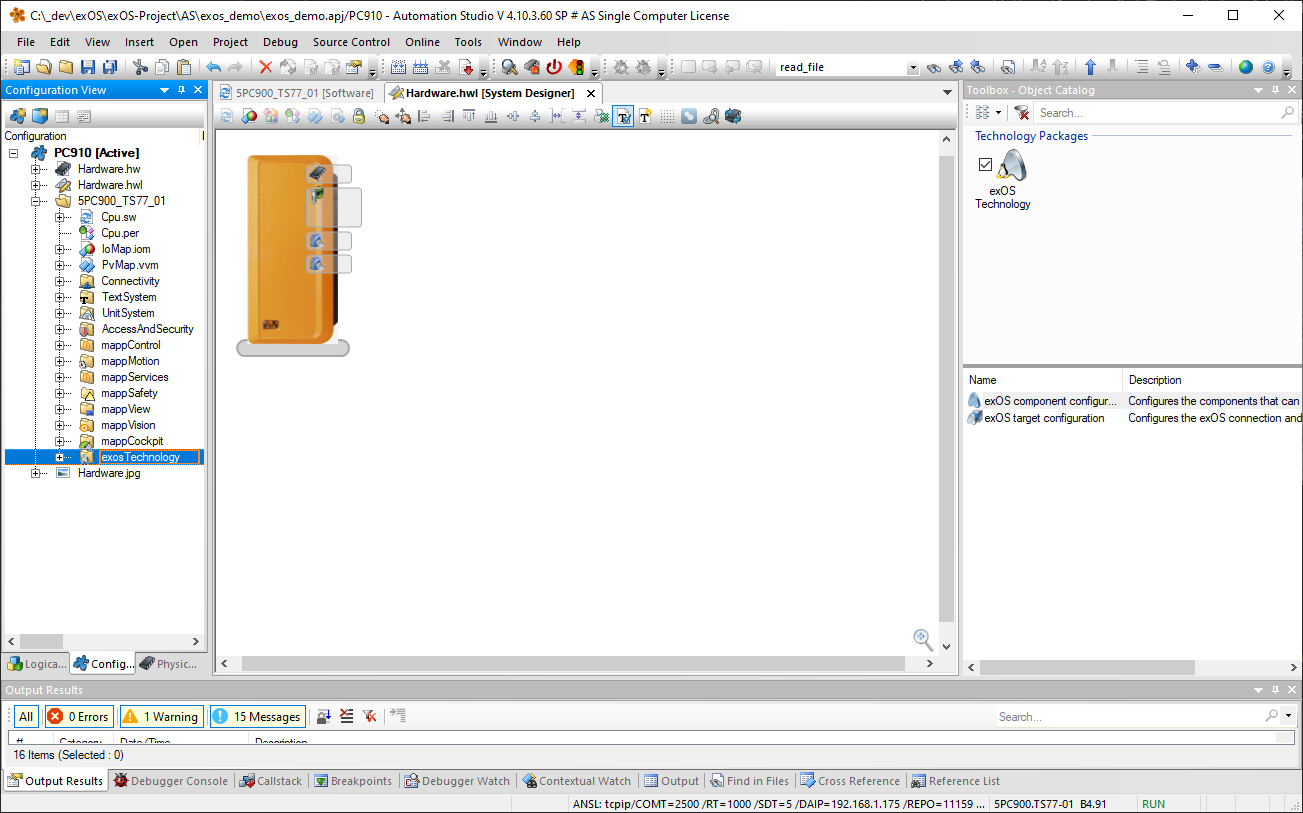Click the Paste clipboard icon

tap(184, 67)
